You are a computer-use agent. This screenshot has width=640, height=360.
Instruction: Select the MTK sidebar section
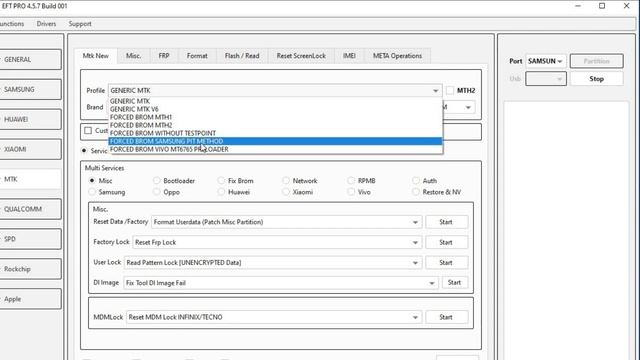tap(30, 179)
